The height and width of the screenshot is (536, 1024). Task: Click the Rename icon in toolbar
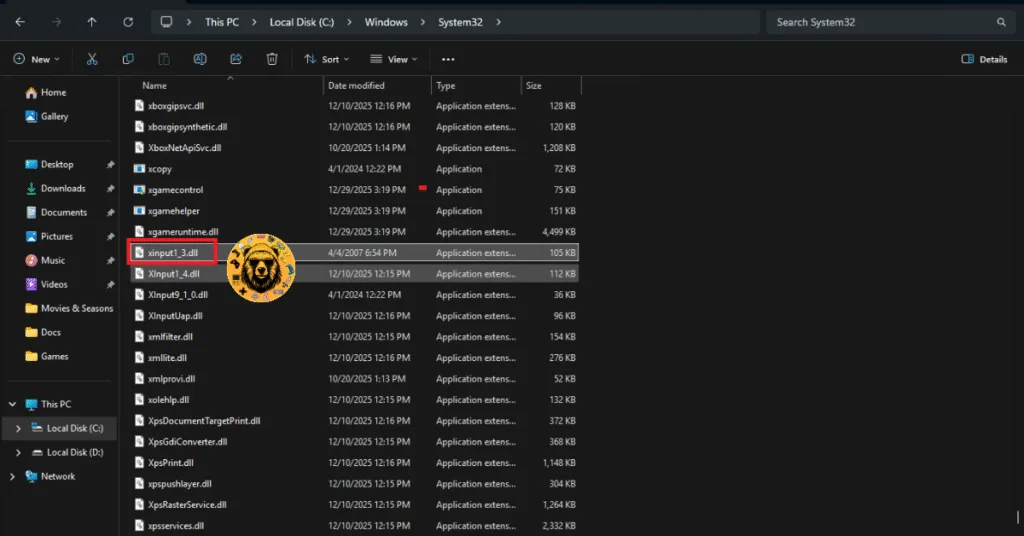pyautogui.click(x=200, y=59)
